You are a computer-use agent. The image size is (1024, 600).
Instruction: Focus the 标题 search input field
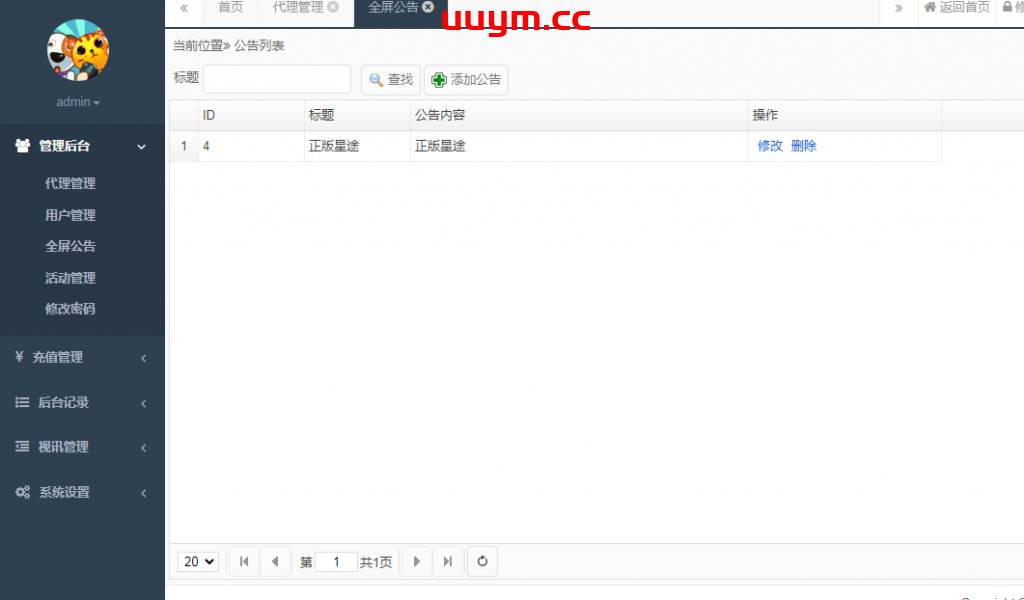pos(277,79)
